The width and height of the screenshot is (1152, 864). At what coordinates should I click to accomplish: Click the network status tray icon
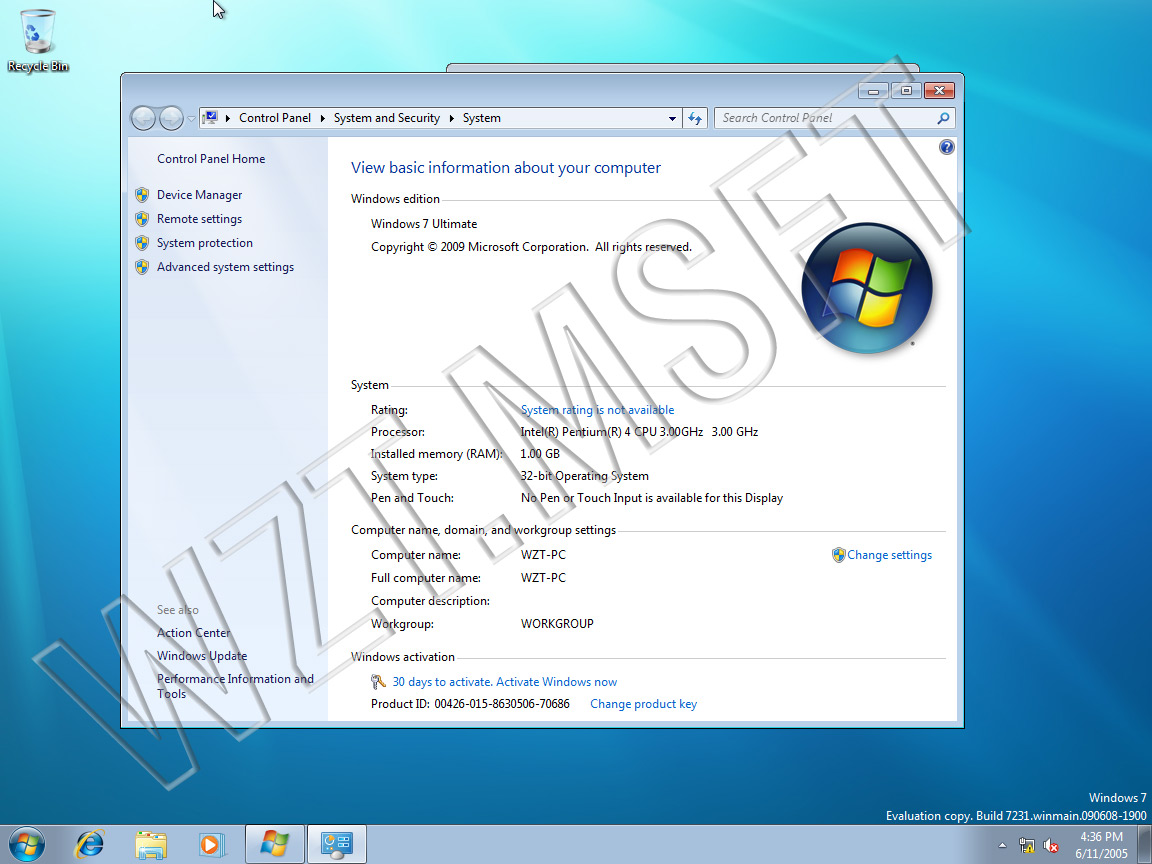pos(1027,846)
